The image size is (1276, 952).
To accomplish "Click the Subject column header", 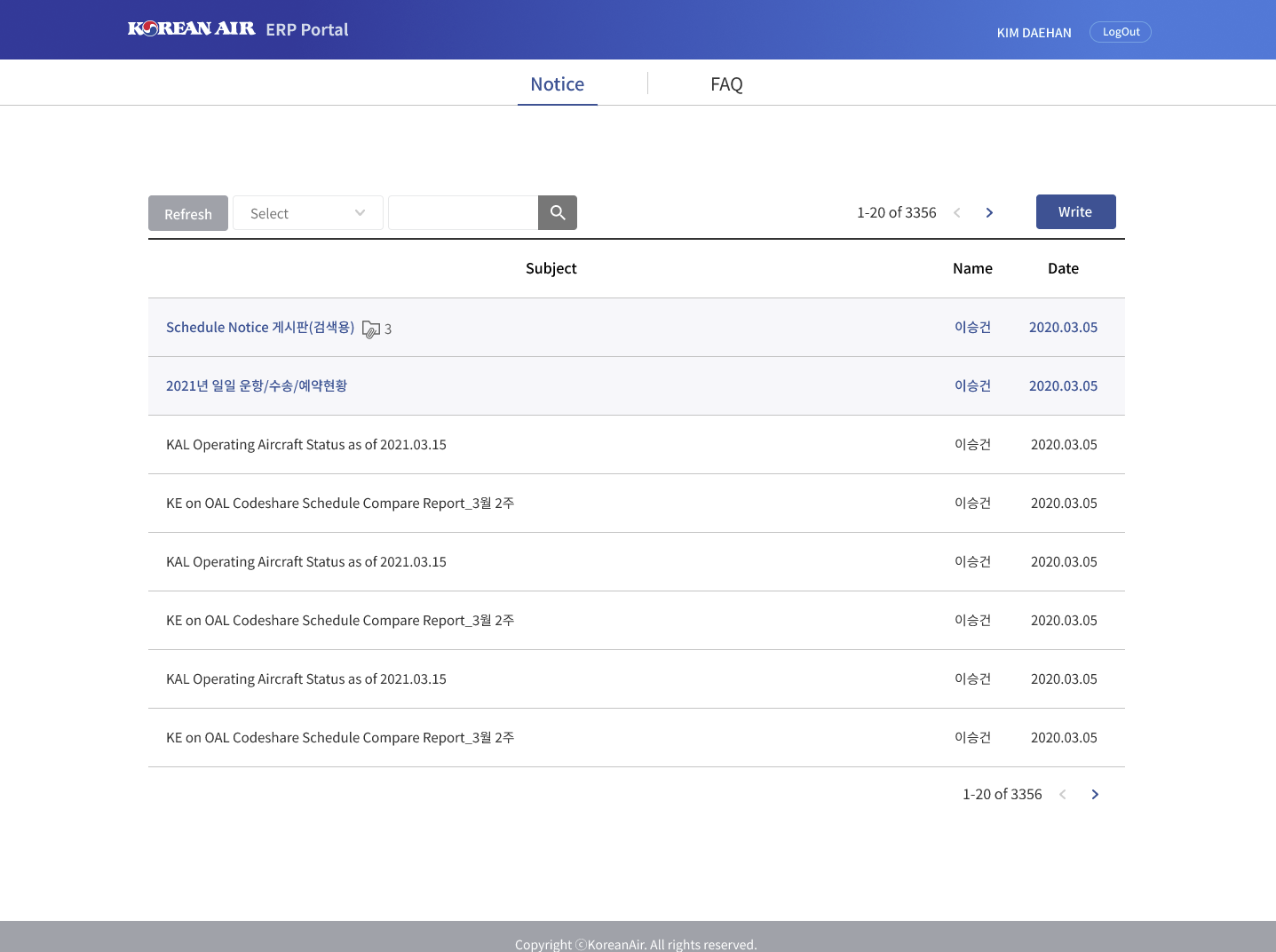I will point(551,269).
